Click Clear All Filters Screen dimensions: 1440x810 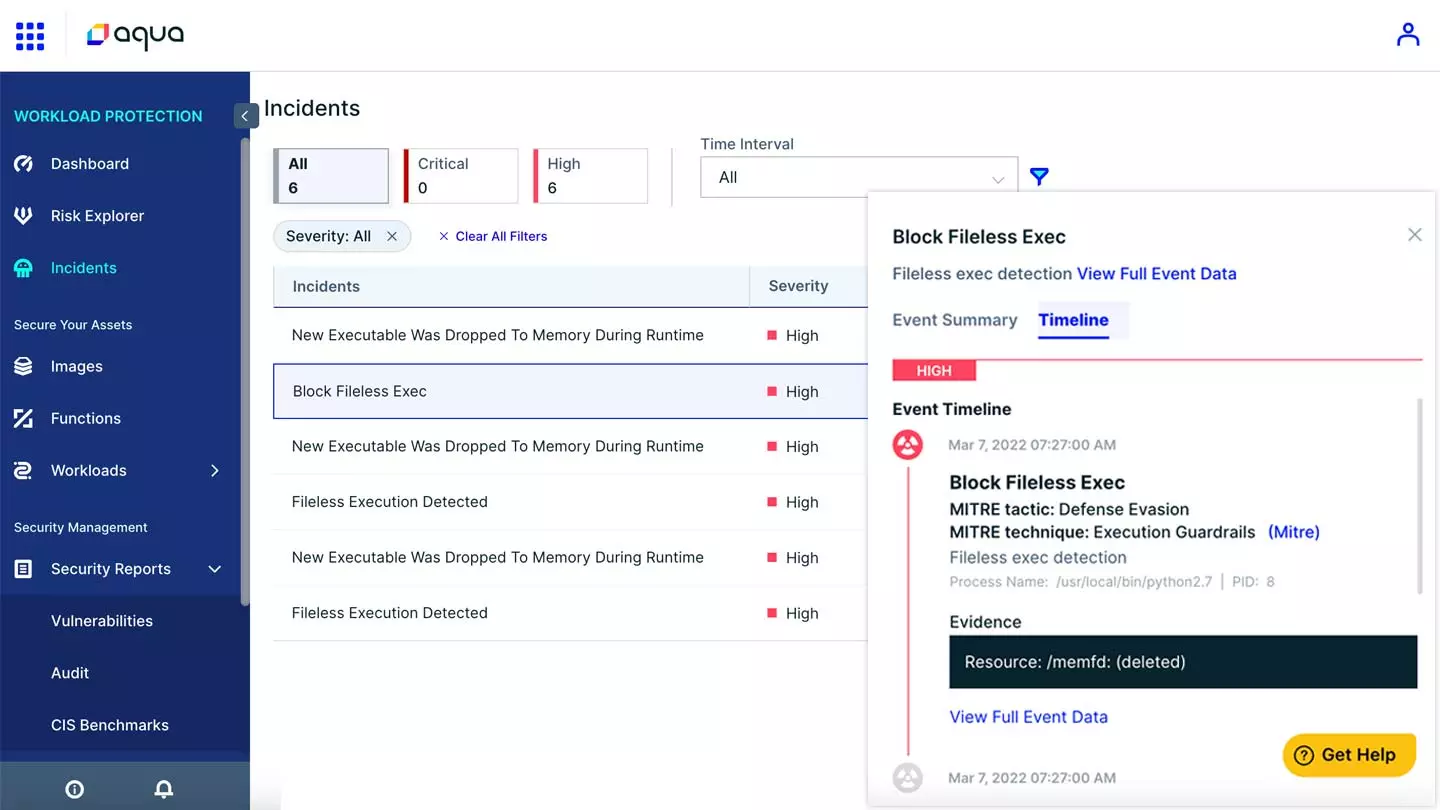tap(493, 237)
